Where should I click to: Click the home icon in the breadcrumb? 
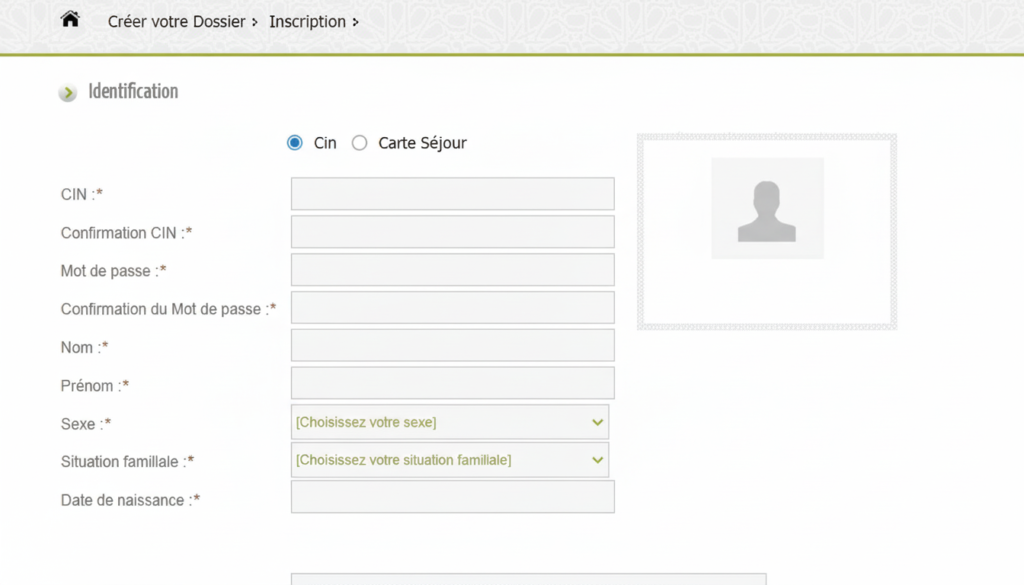click(70, 20)
